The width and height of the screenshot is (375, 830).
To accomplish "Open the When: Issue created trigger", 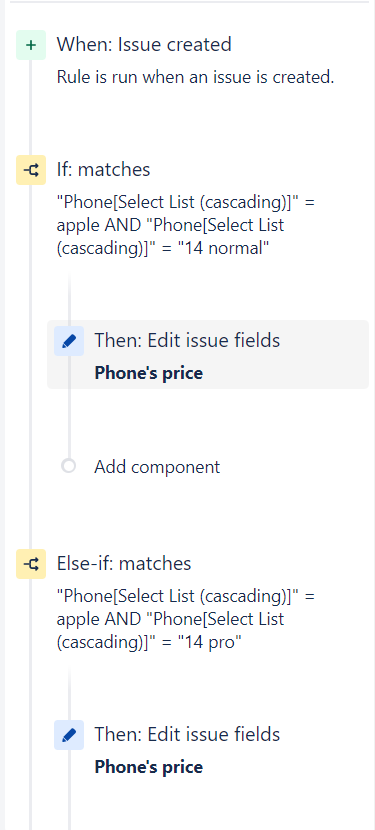I will point(144,44).
